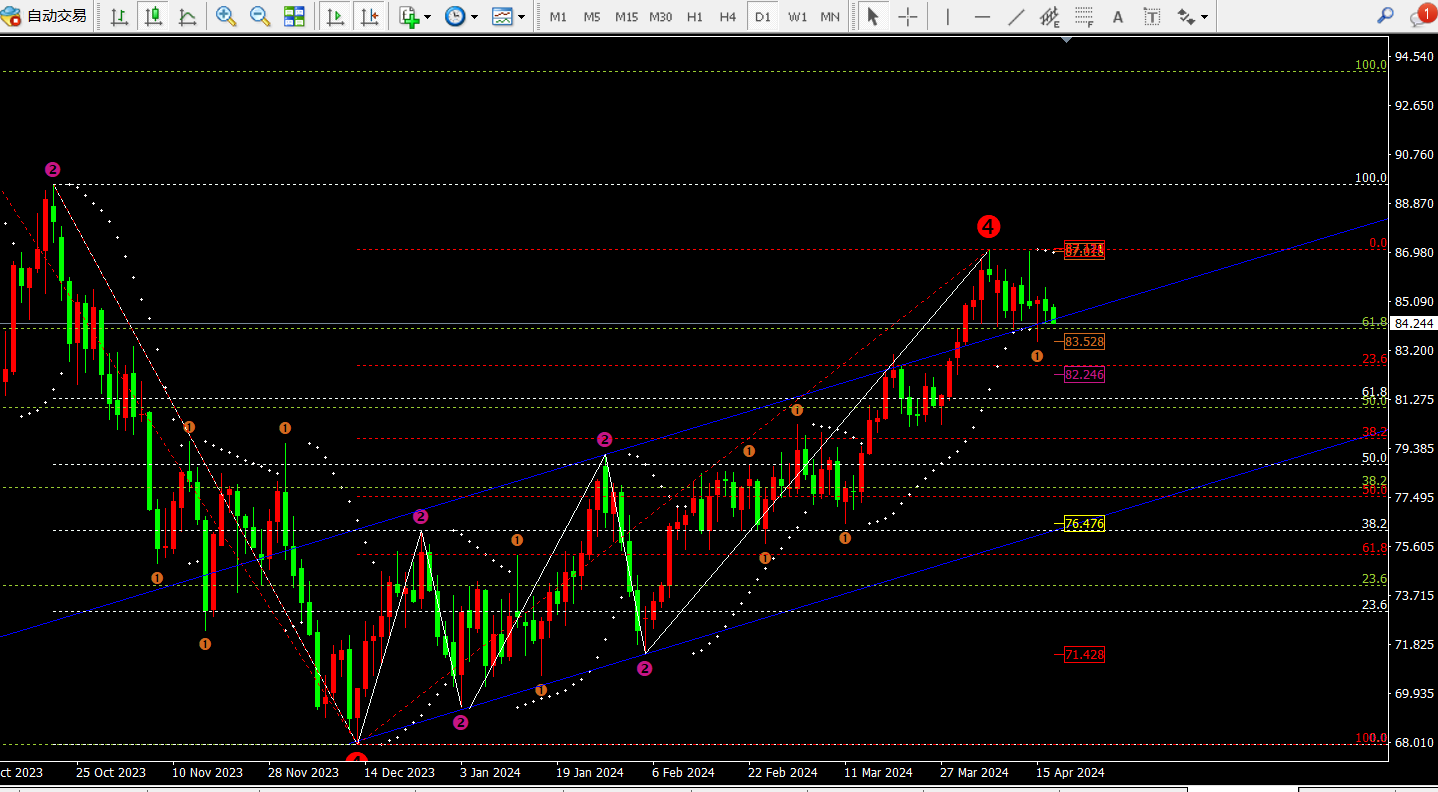Select the crosshair cursor tool

pos(907,16)
